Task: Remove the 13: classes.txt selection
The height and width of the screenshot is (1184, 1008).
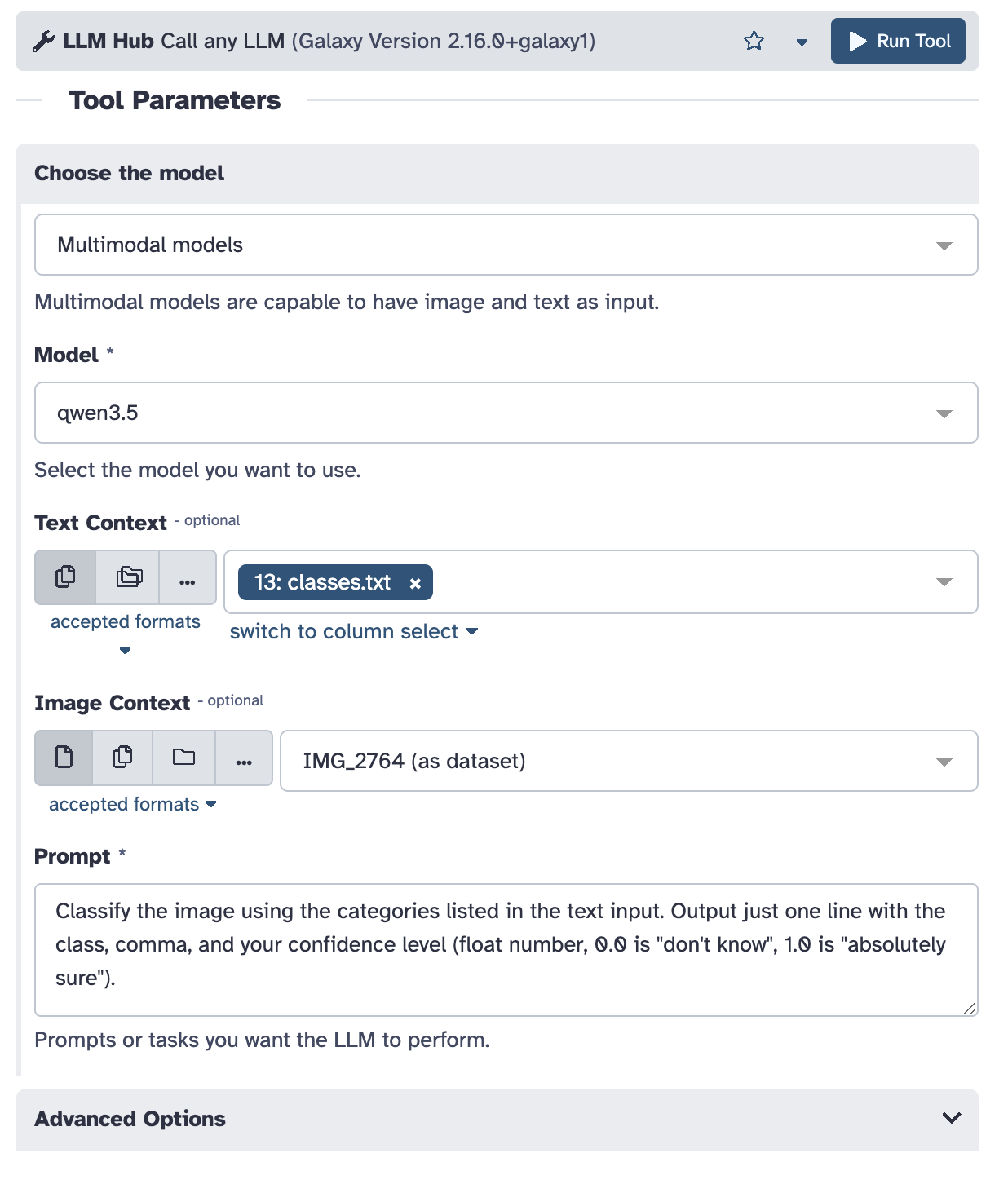Action: [415, 583]
